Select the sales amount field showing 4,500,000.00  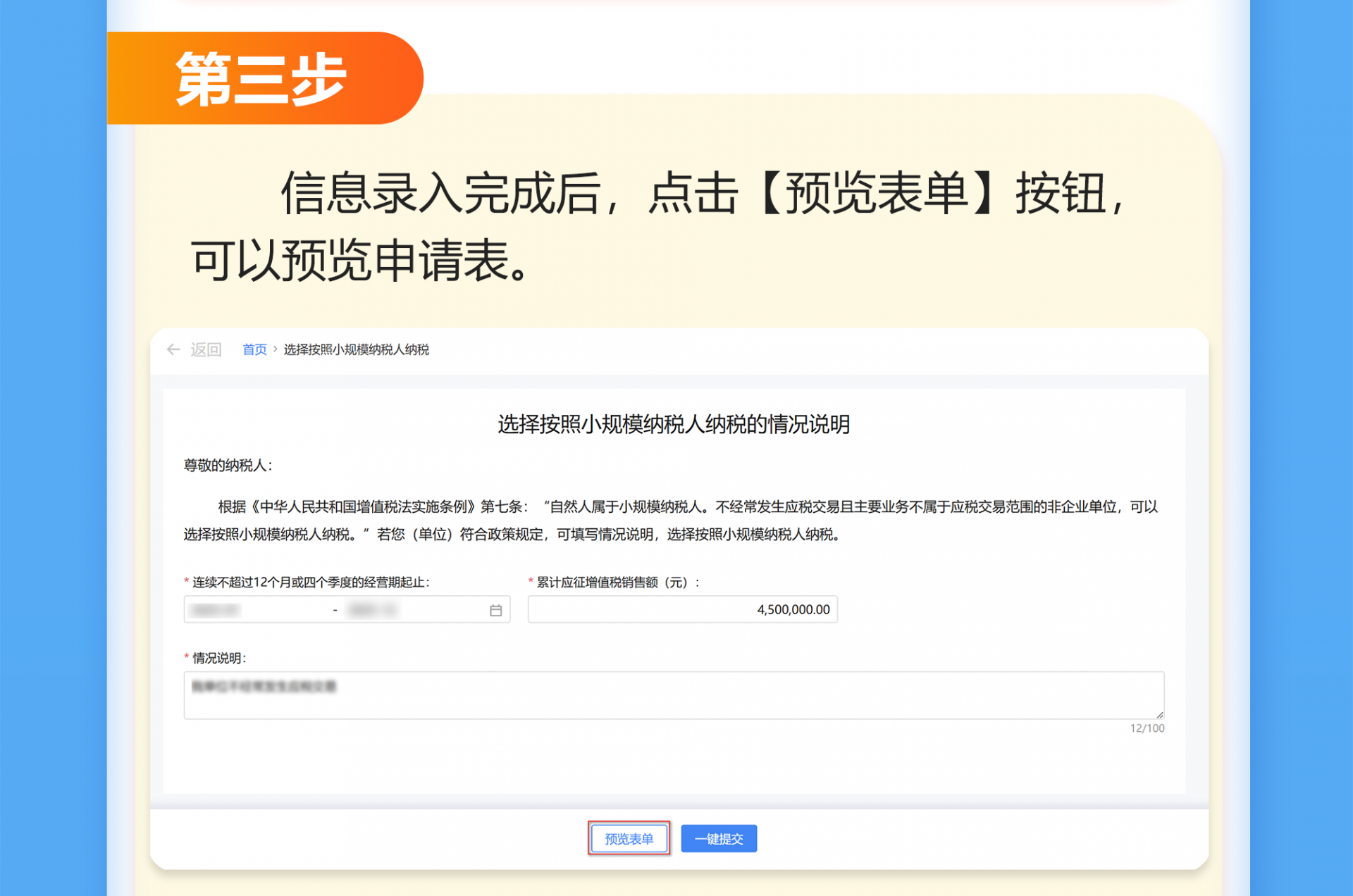[682, 609]
